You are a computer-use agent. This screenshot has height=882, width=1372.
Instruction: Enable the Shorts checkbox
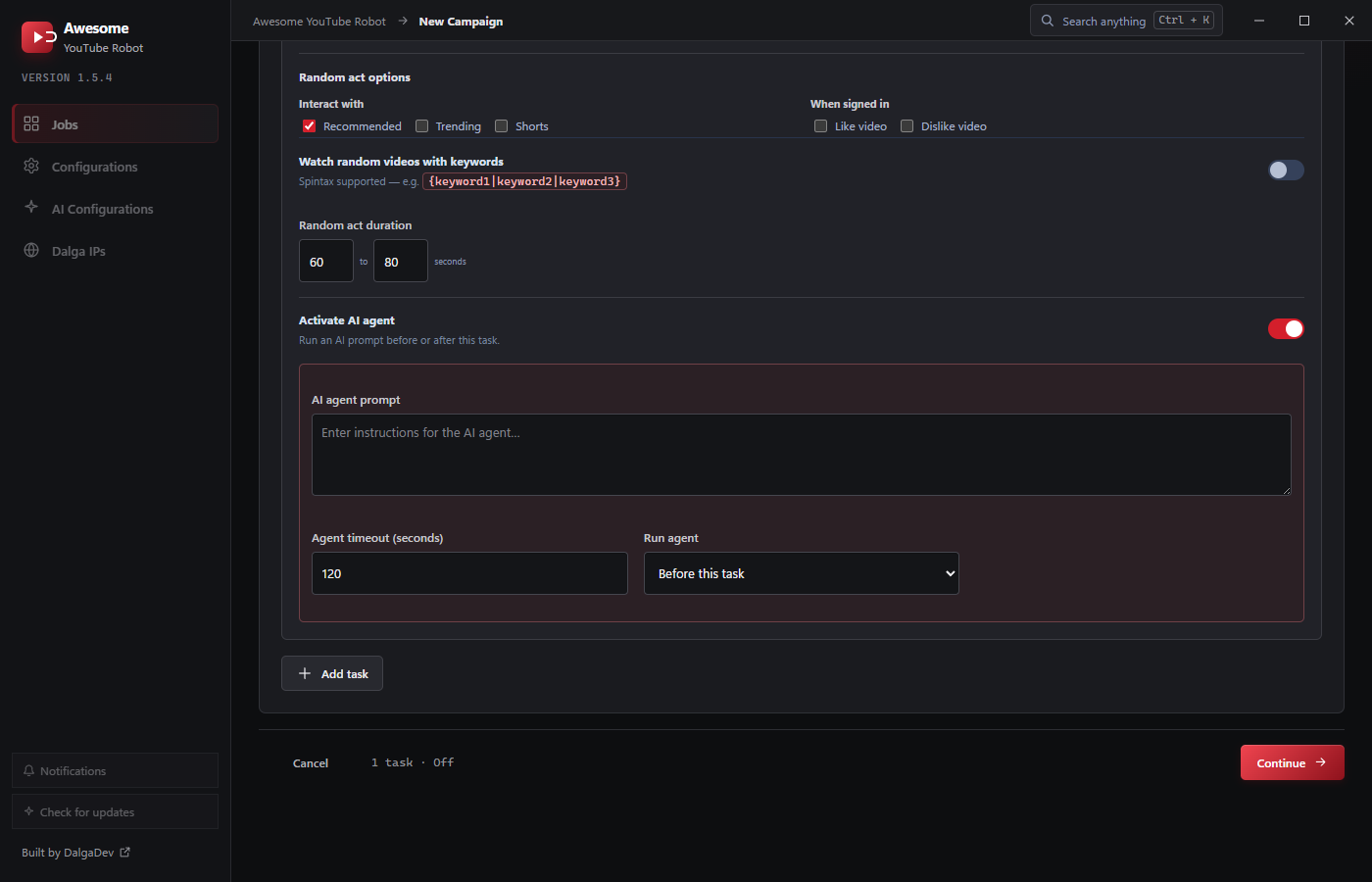502,125
